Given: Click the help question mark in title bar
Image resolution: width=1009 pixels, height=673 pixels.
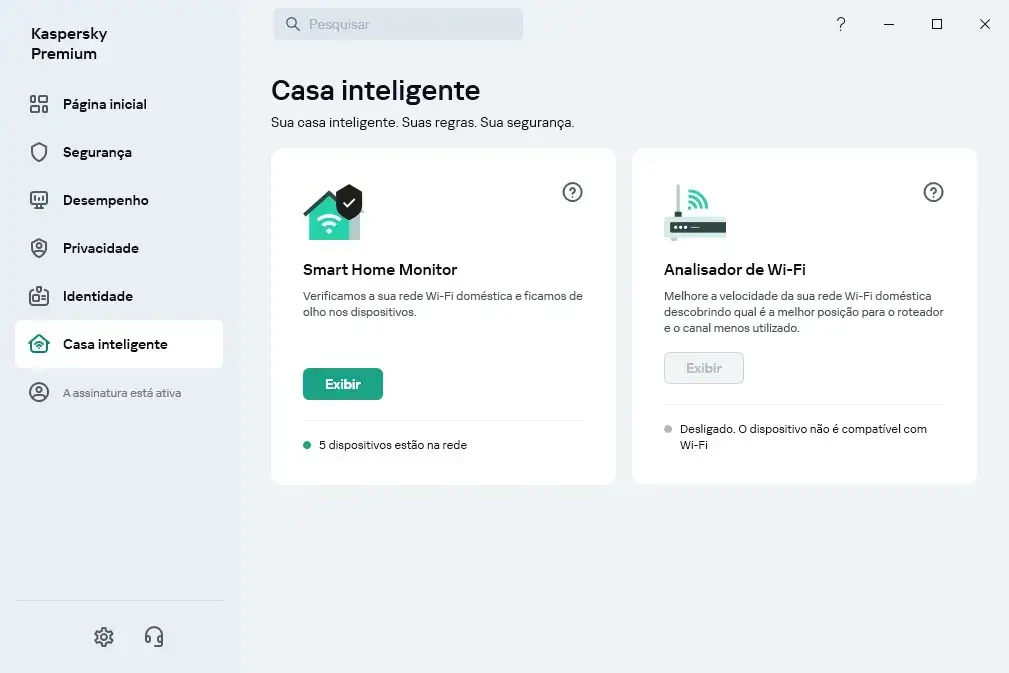Looking at the screenshot, I should pos(841,25).
